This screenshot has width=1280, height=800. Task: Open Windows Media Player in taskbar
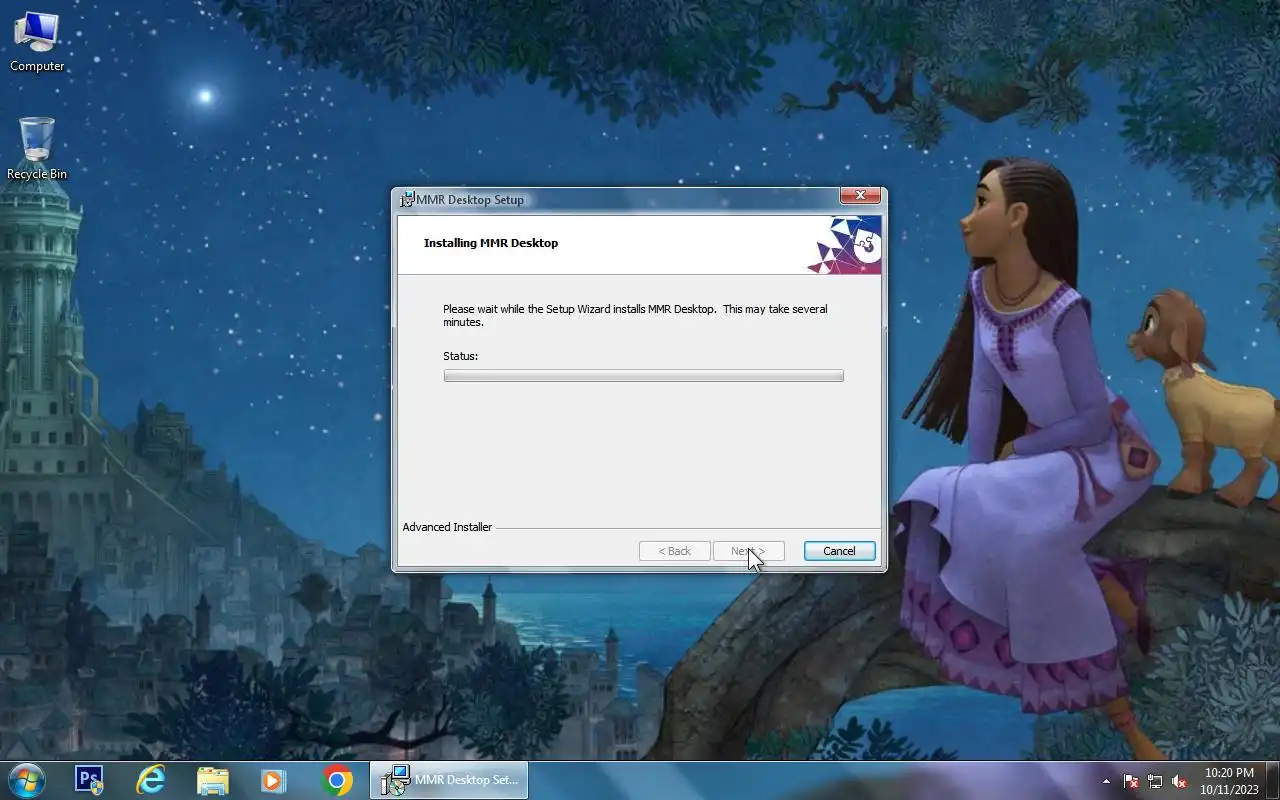point(274,780)
